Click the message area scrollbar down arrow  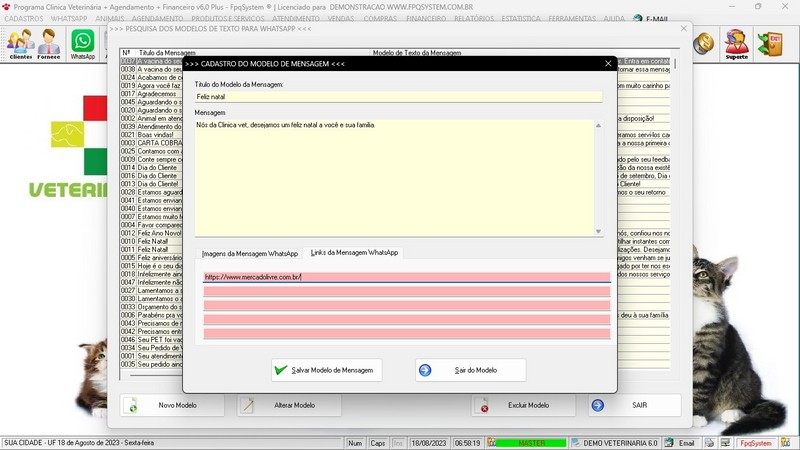click(599, 232)
